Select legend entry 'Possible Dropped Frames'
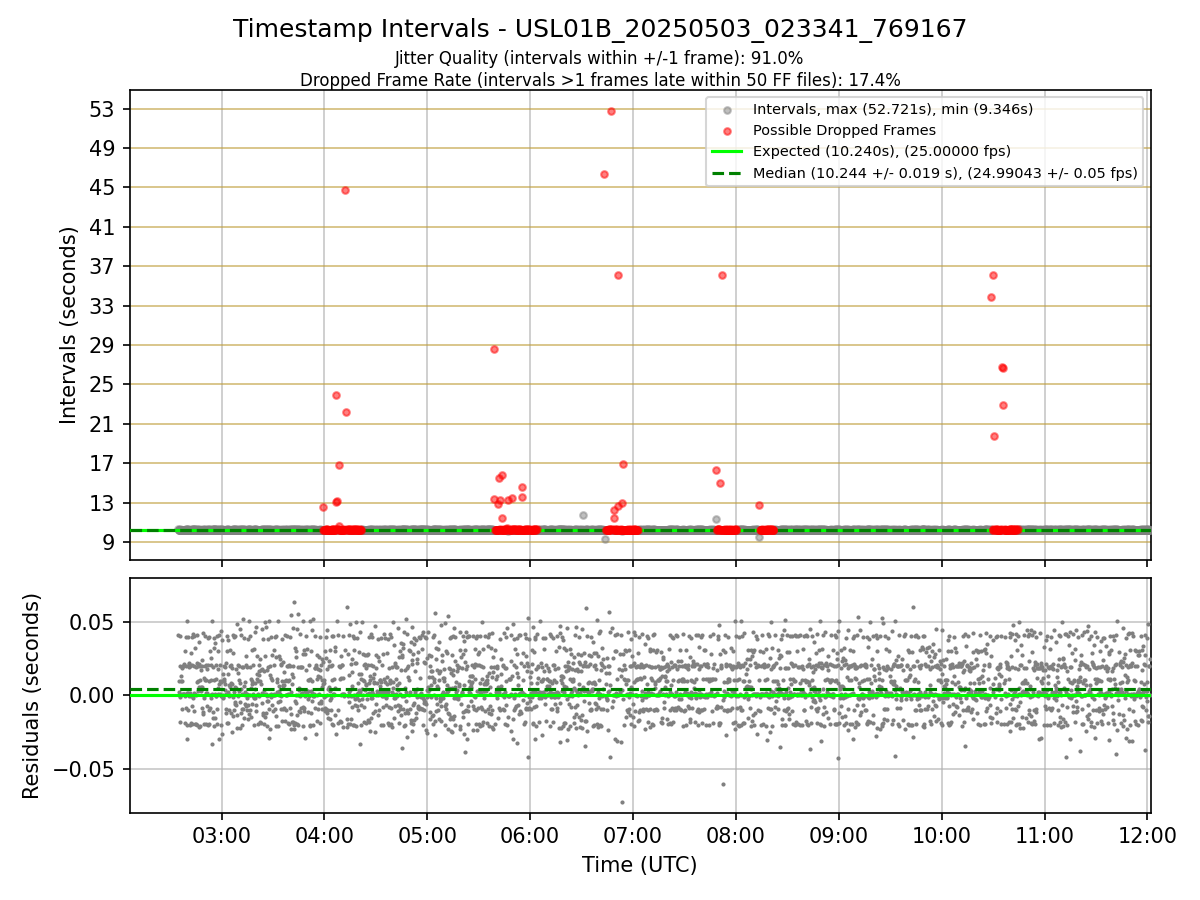Screen dimensions: 1200x900 (844, 130)
